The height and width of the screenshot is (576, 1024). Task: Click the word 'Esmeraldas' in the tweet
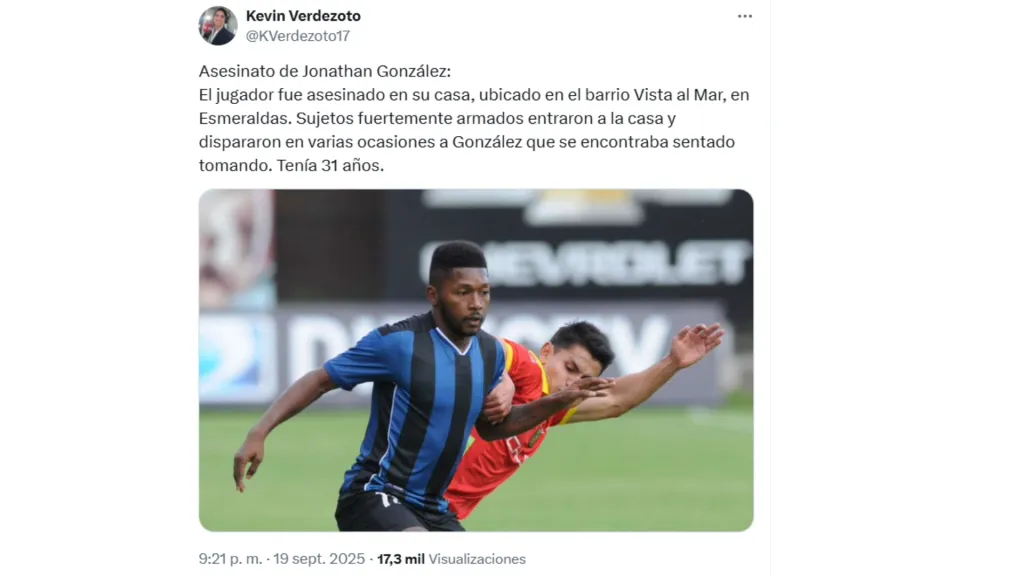[244, 118]
